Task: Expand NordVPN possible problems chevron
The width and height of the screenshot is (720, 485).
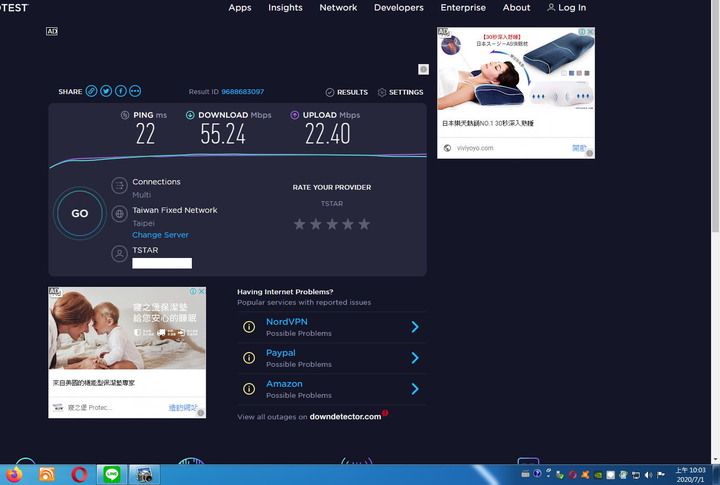Action: point(415,327)
